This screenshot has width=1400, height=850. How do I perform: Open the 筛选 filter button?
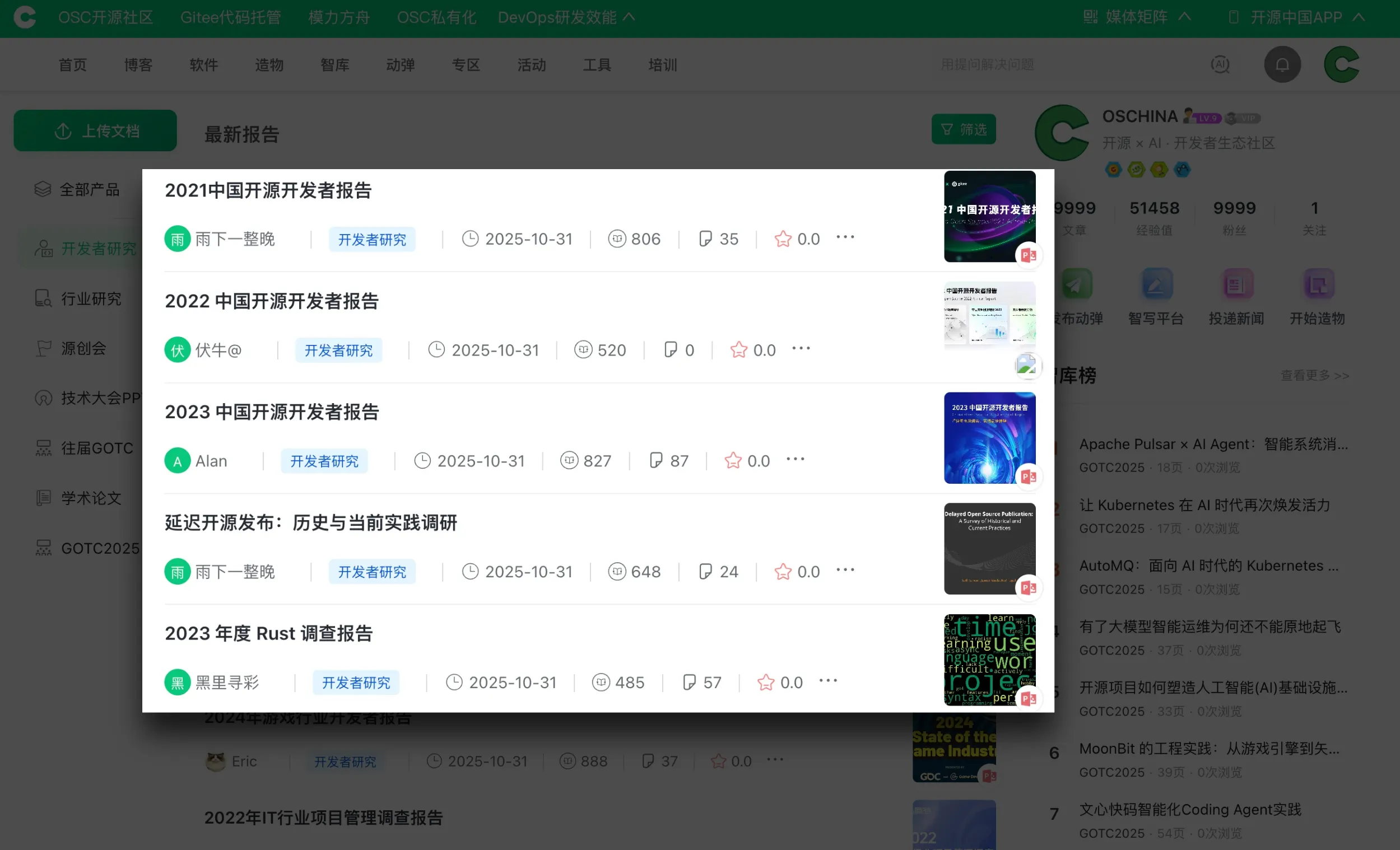pos(963,129)
